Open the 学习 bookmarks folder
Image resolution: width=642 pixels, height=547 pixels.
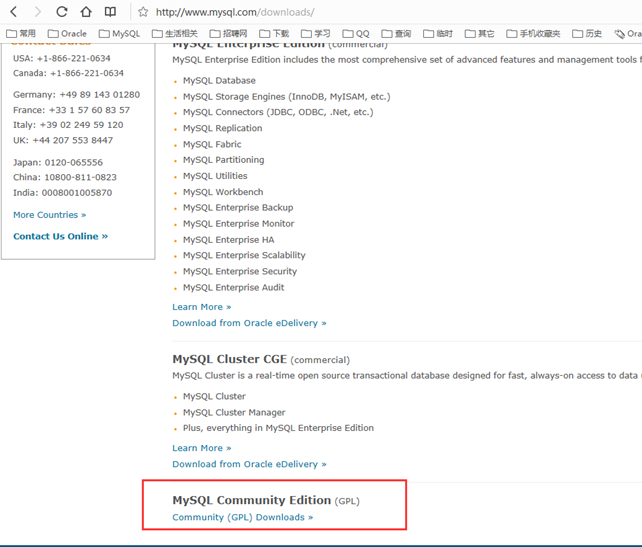(316, 34)
